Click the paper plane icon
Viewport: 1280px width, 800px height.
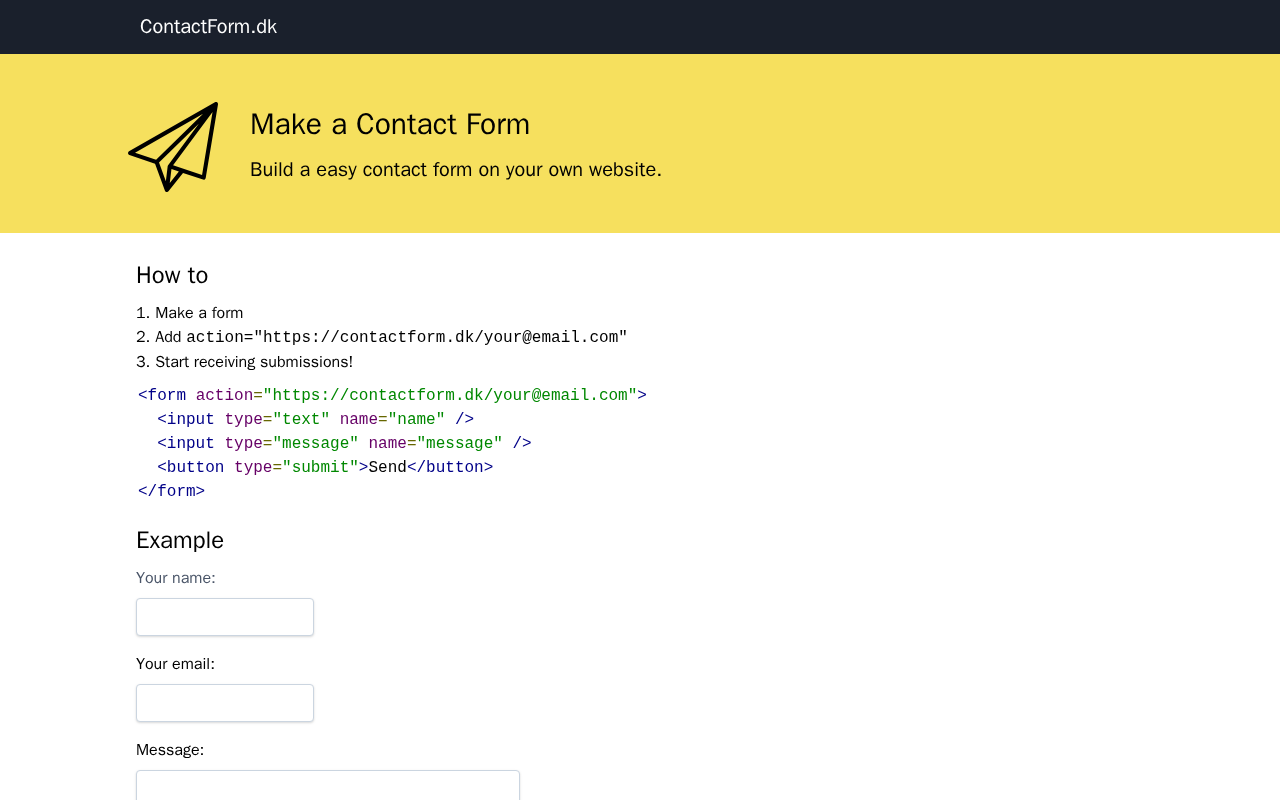tap(174, 146)
